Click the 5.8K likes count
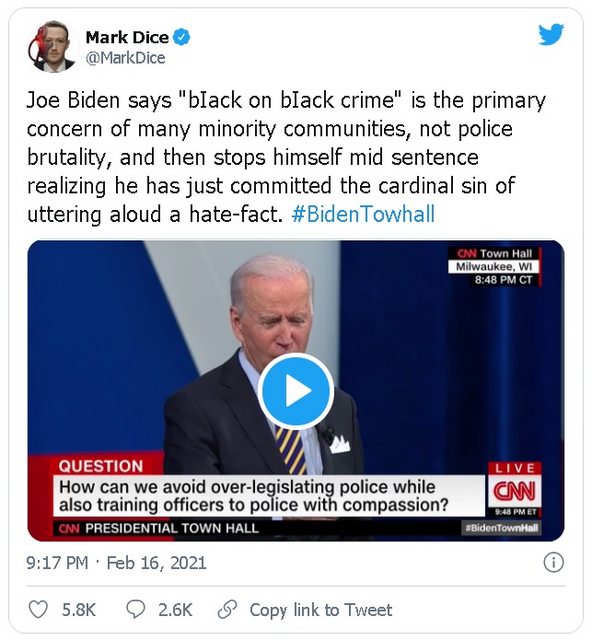592x640 pixels. pos(78,610)
